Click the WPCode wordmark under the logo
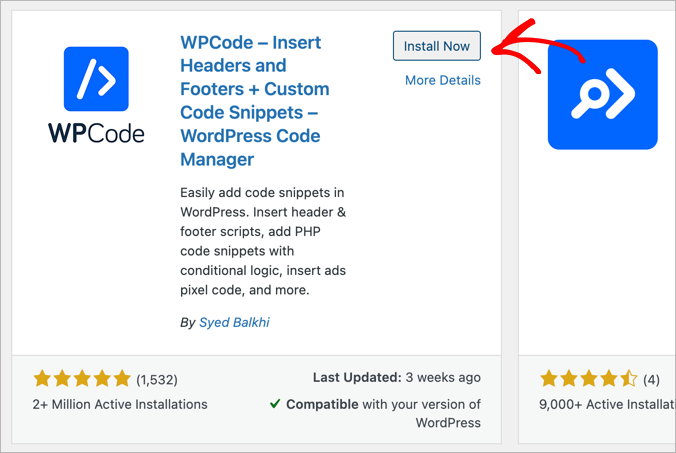This screenshot has width=676, height=453. 96,132
